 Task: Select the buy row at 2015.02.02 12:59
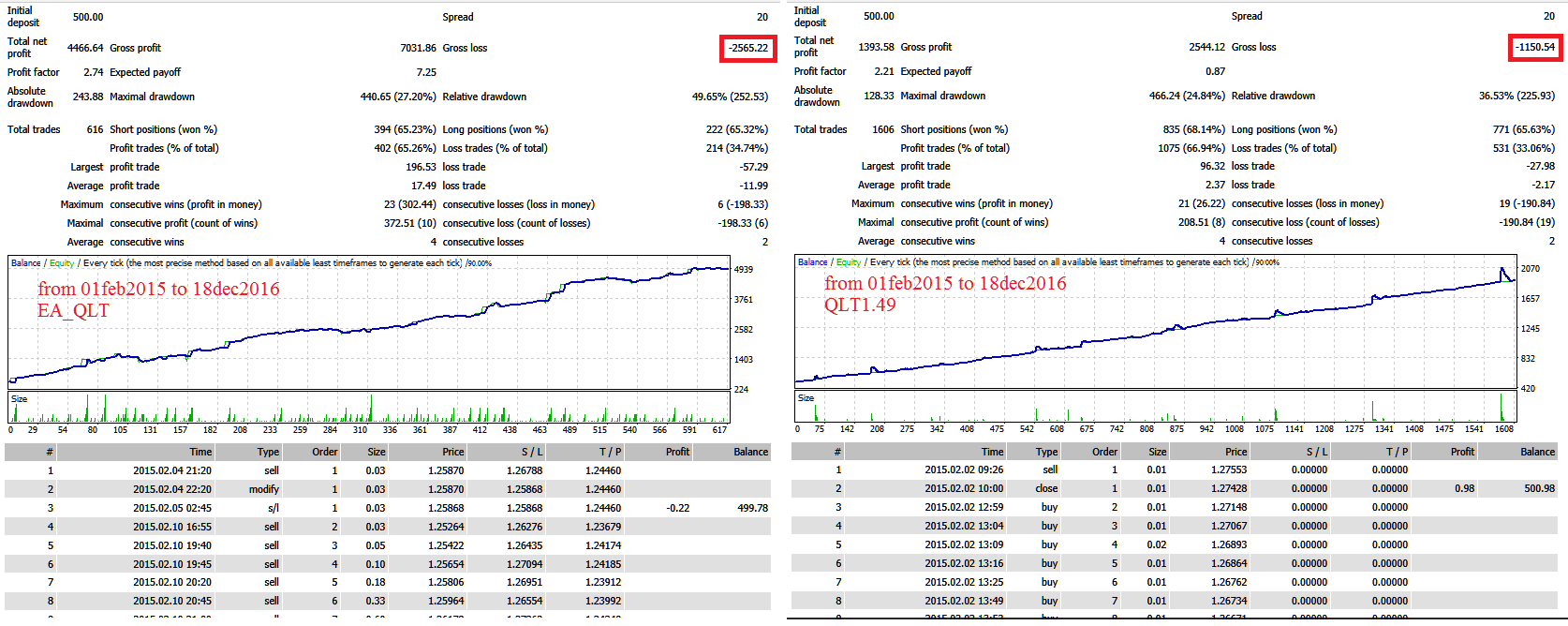1175,507
